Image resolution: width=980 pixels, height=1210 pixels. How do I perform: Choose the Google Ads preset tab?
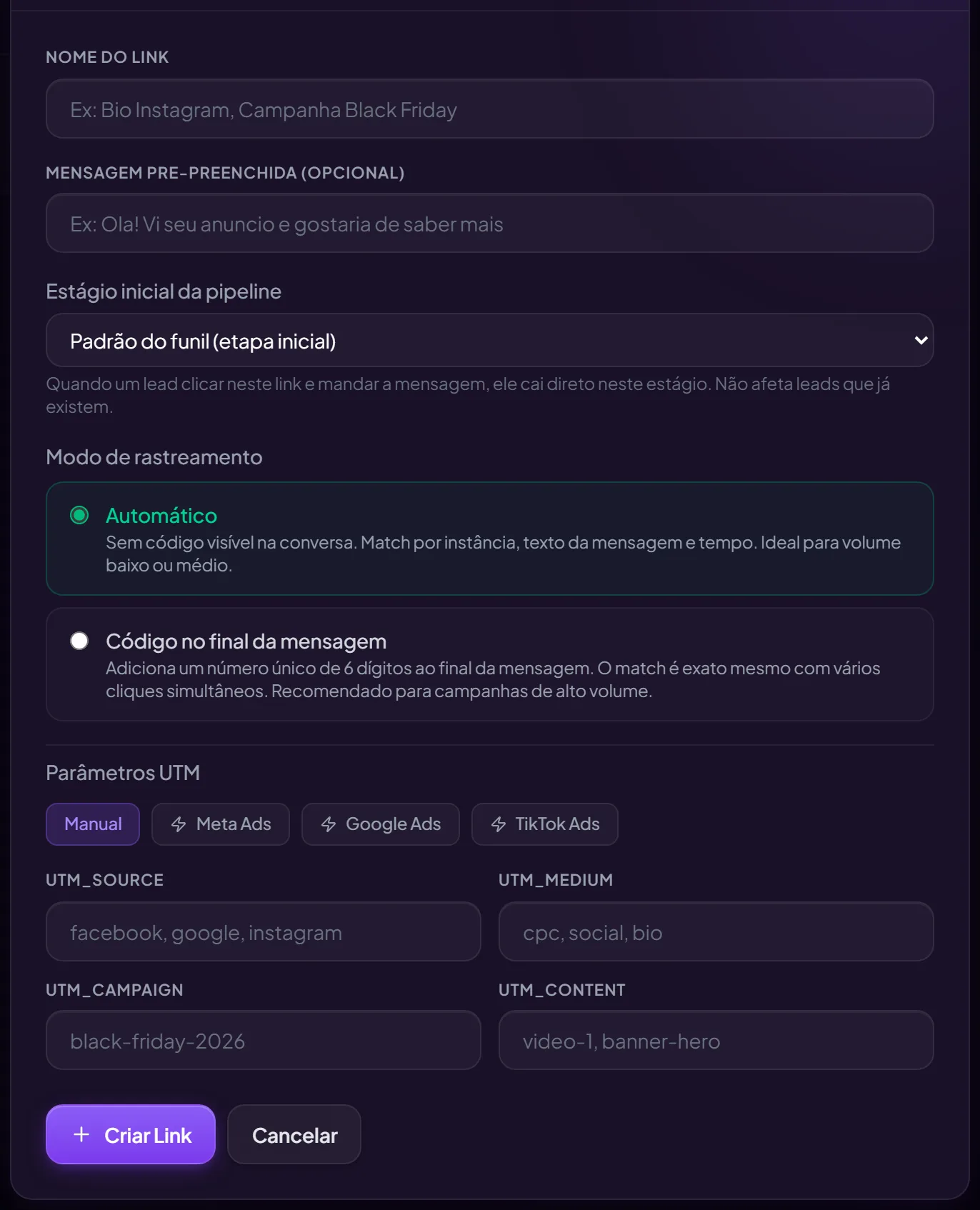(x=381, y=824)
